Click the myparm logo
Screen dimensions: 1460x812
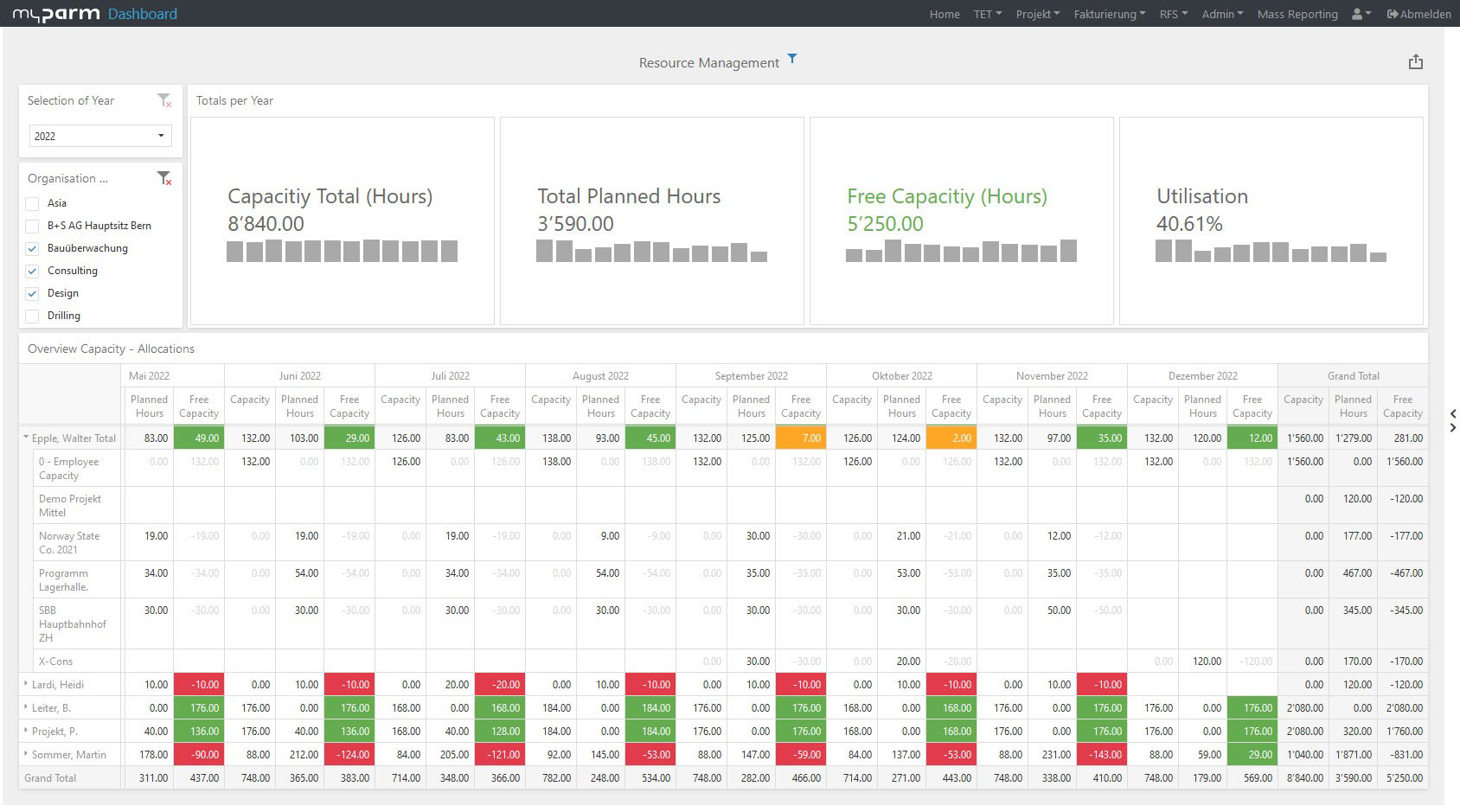click(56, 14)
